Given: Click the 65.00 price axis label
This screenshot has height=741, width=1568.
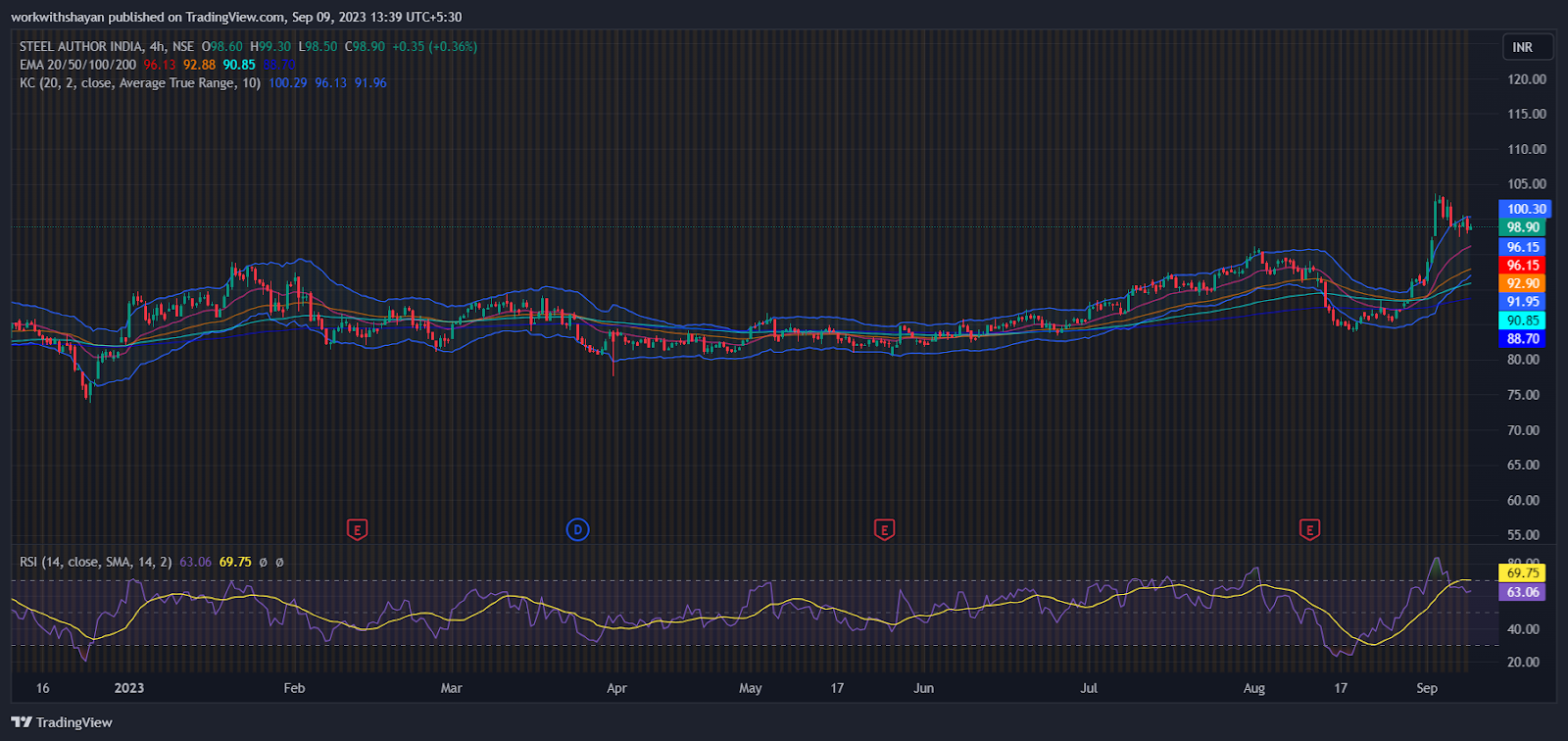Looking at the screenshot, I should coord(1523,465).
